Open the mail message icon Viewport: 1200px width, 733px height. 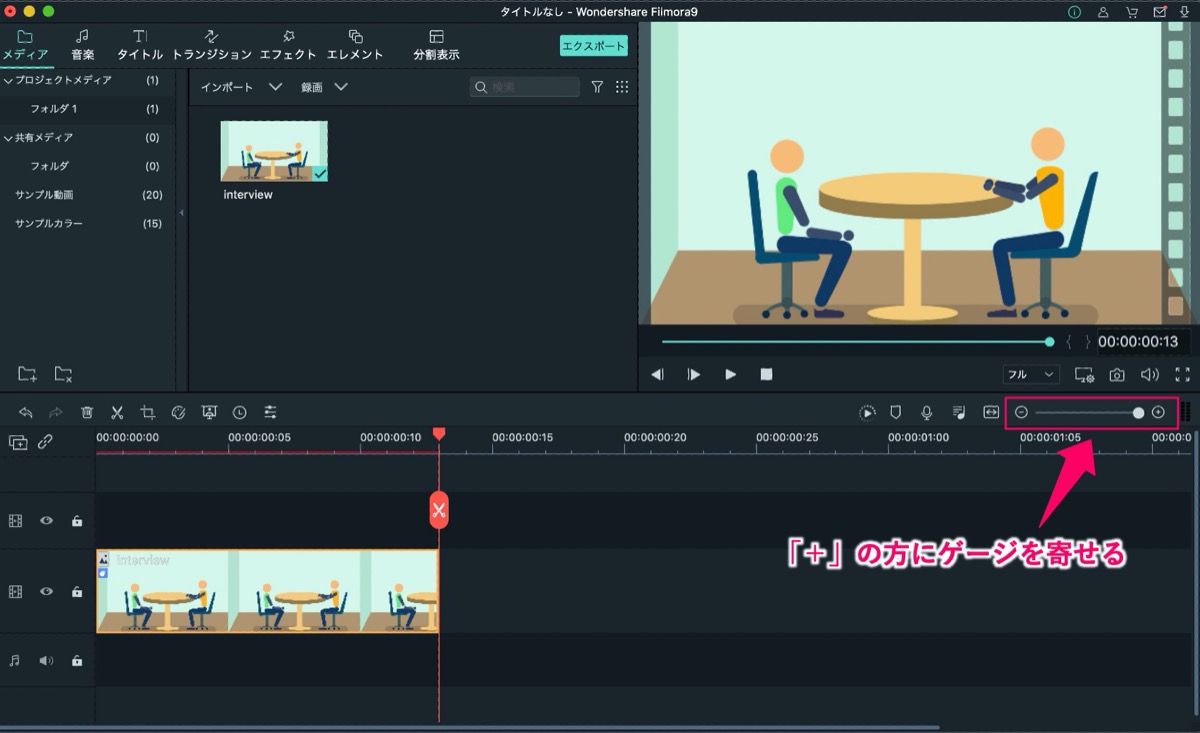(1159, 12)
